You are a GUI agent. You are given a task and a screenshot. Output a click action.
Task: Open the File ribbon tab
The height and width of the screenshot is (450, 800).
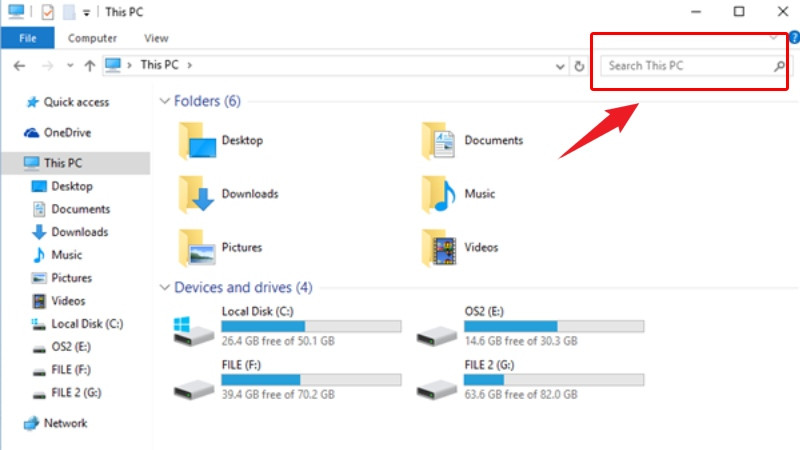(x=28, y=38)
